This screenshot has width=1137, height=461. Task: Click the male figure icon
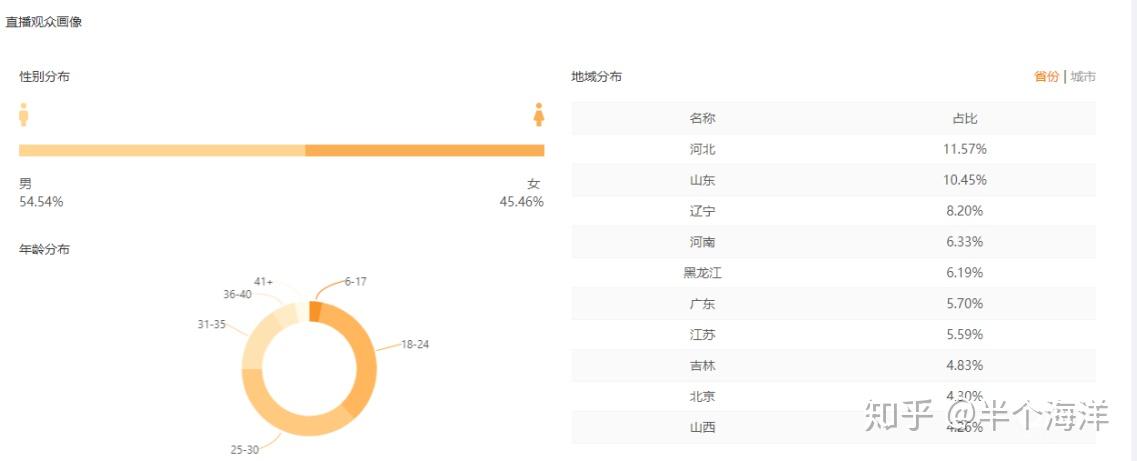click(x=23, y=114)
